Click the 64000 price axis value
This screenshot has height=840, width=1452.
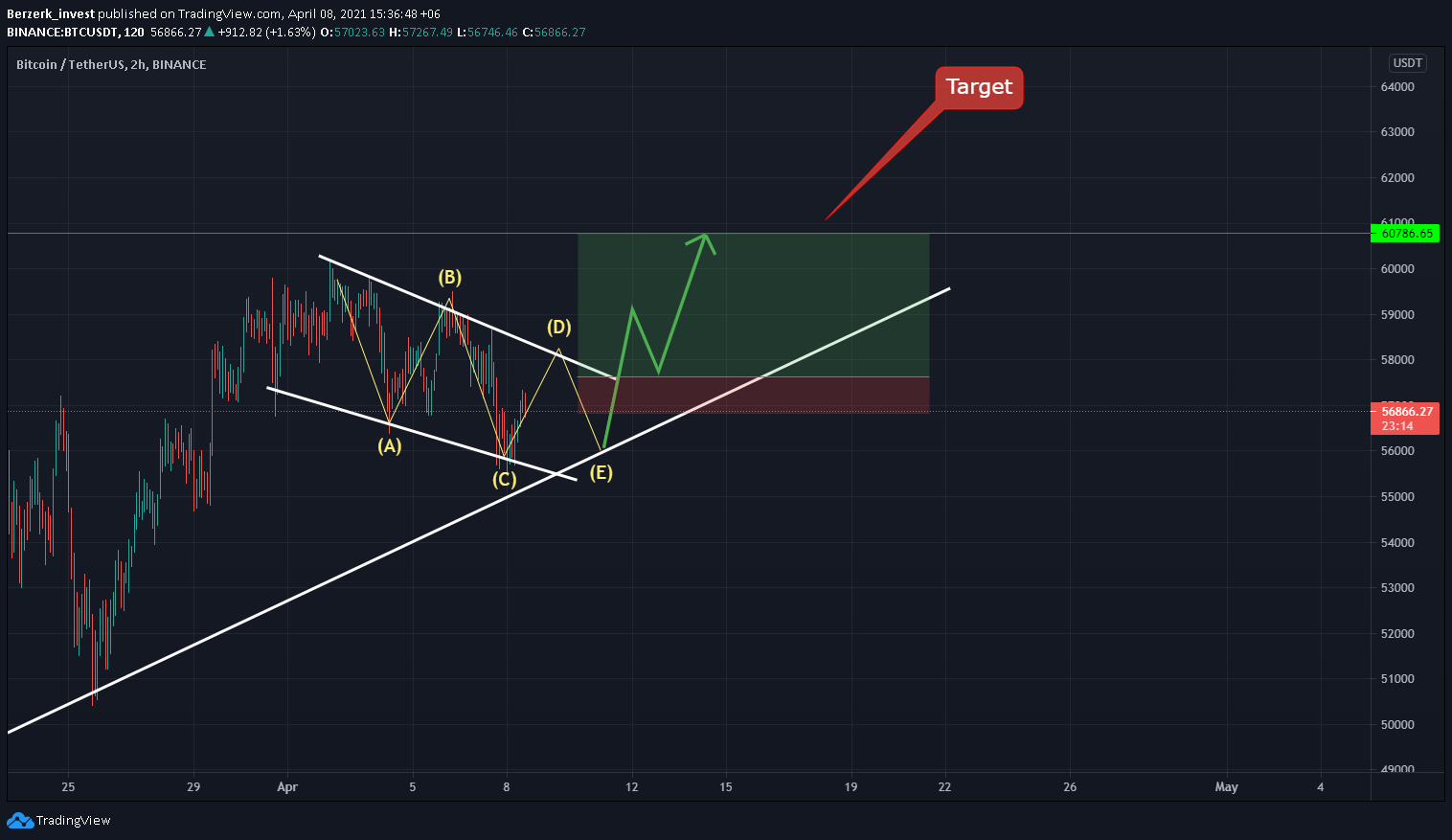point(1397,87)
